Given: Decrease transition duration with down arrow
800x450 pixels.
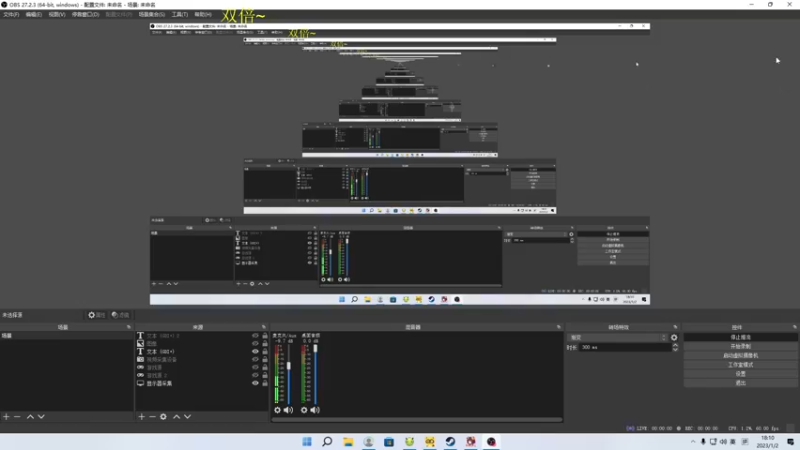Looking at the screenshot, I should click(675, 349).
